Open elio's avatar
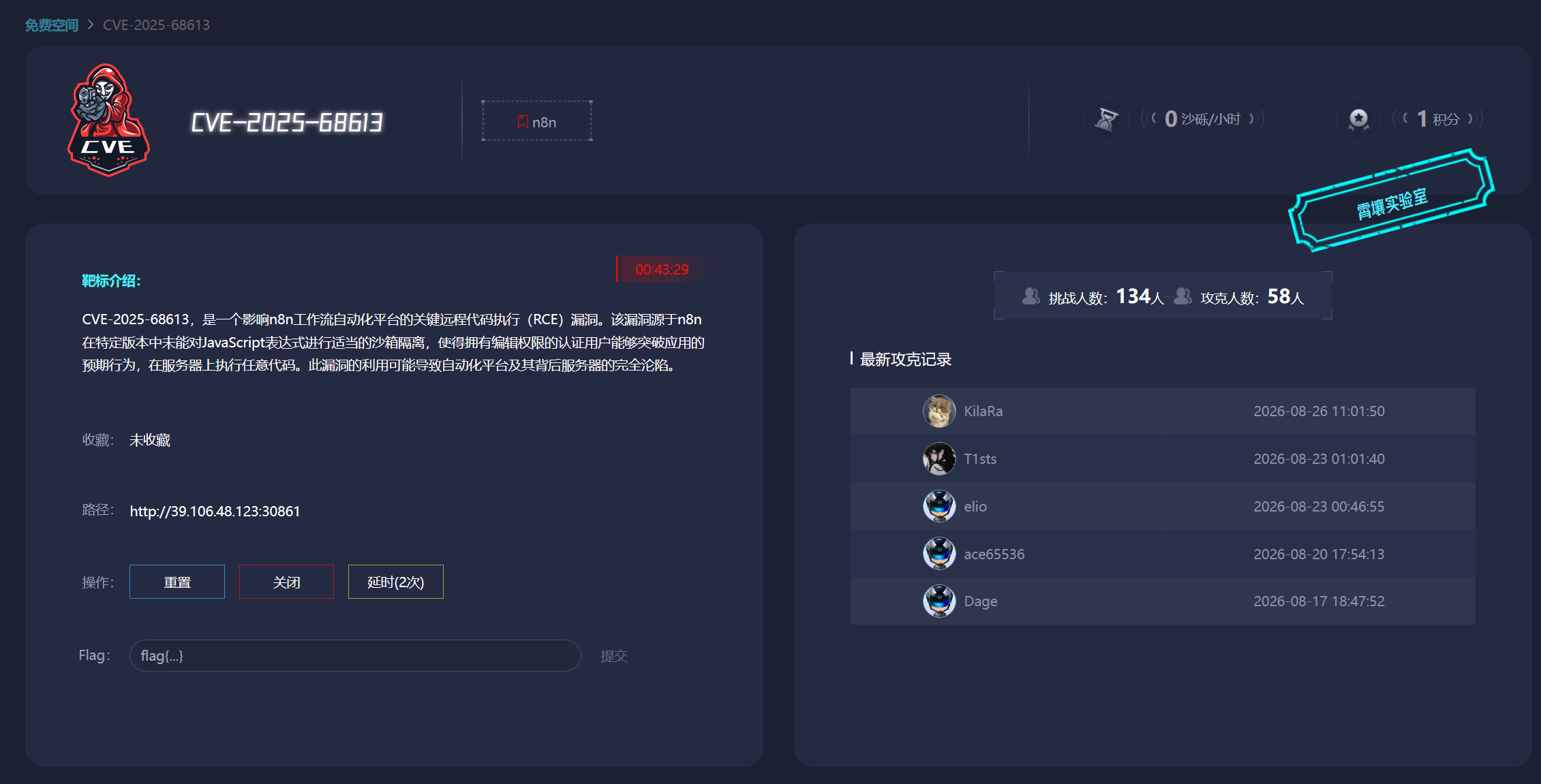 (x=939, y=507)
